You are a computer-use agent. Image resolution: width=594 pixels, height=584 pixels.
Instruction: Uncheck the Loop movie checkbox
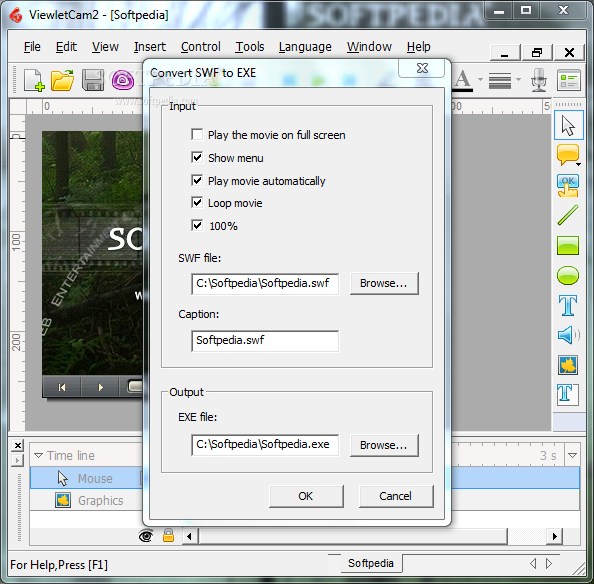197,202
